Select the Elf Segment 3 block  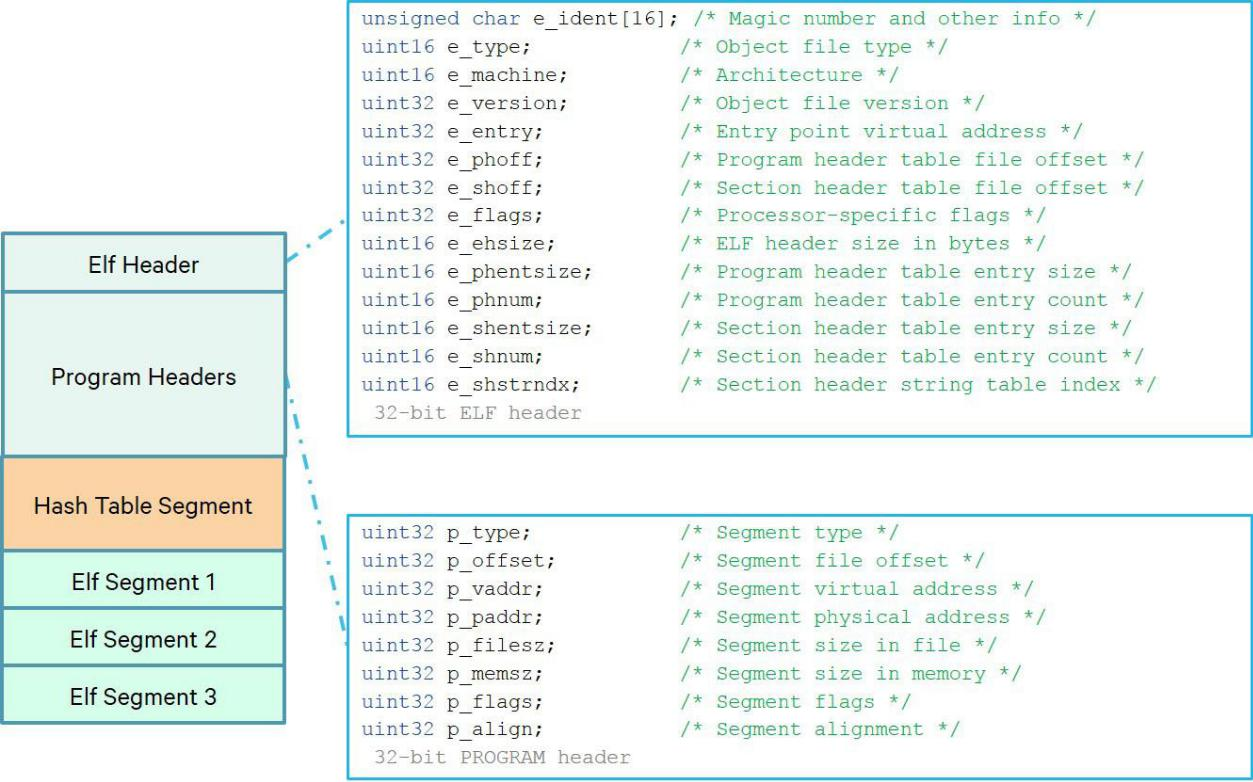143,696
